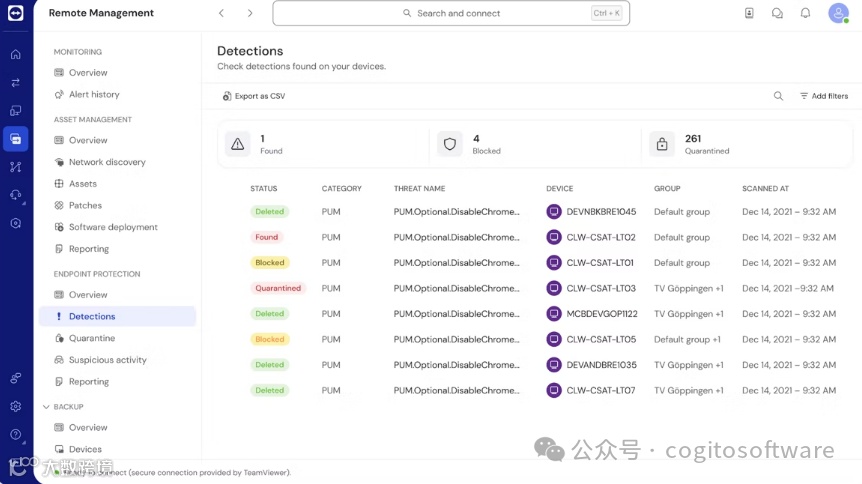The height and width of the screenshot is (484, 862).
Task: Click TV Göppingen +1 in MCBDEVGOP1122 row
Action: tap(689, 314)
